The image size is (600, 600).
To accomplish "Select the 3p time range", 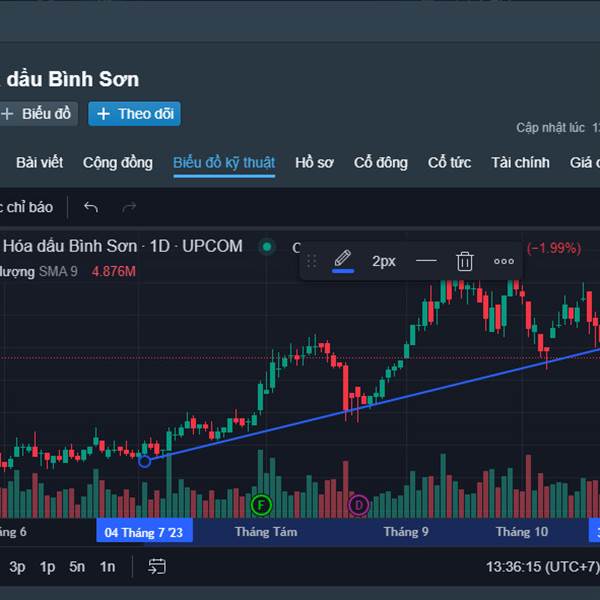I will tap(17, 567).
